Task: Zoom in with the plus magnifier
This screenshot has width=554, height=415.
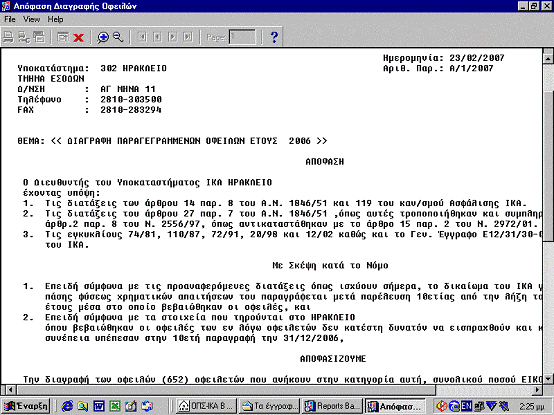Action: pos(103,37)
